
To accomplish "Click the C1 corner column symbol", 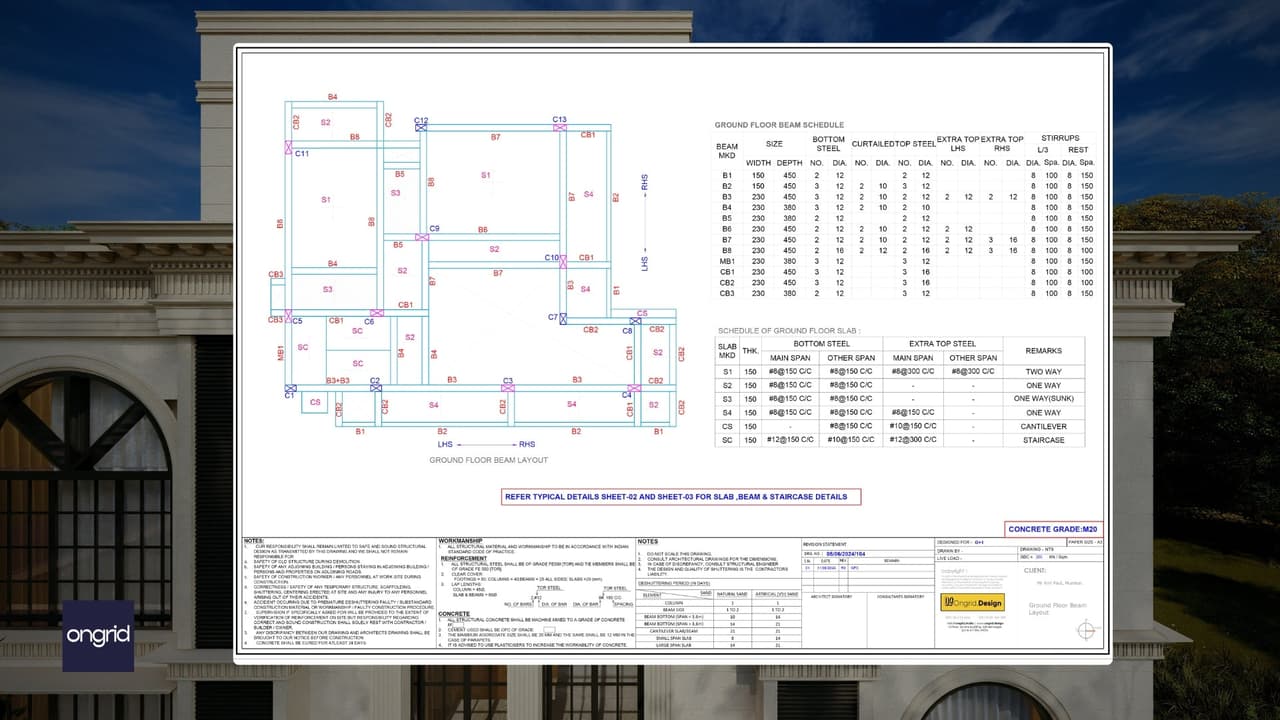I will point(290,389).
